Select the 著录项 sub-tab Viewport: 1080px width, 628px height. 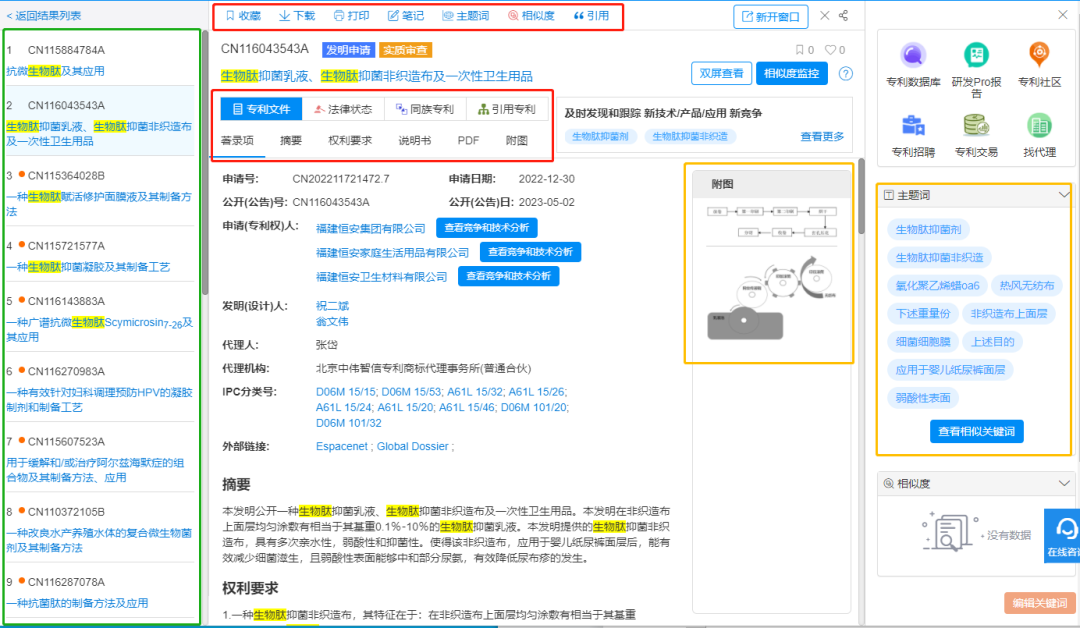pos(238,140)
